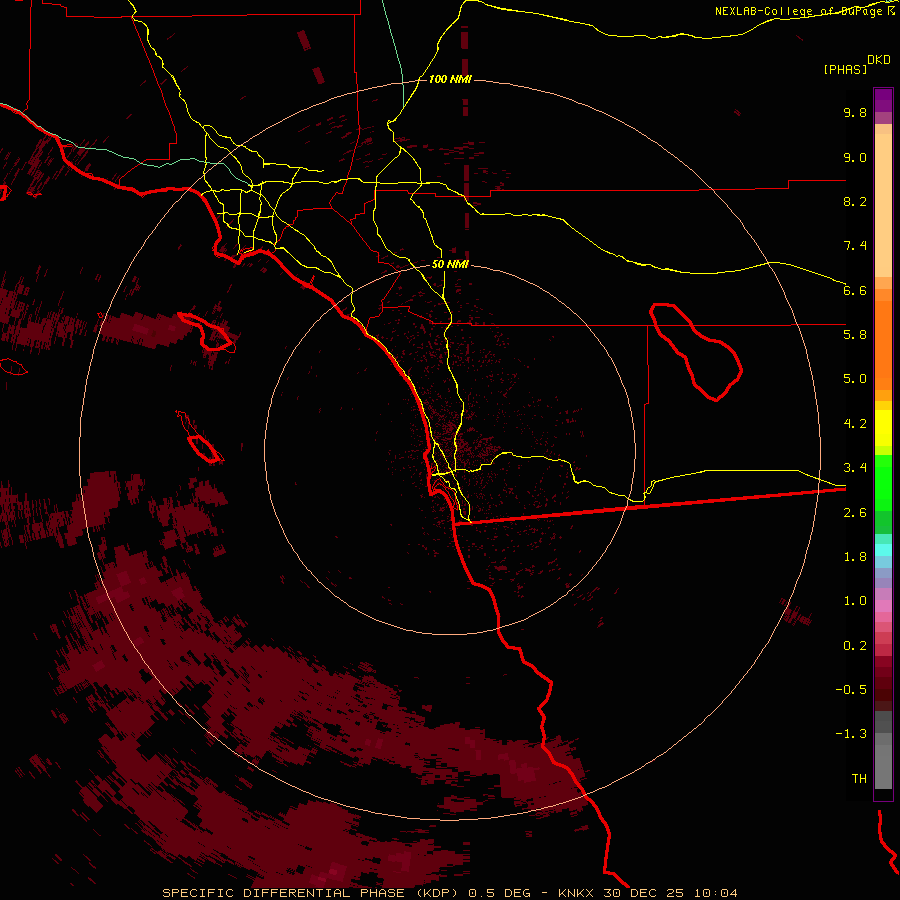
Task: Select the 3.4 scale label
Action: click(855, 468)
